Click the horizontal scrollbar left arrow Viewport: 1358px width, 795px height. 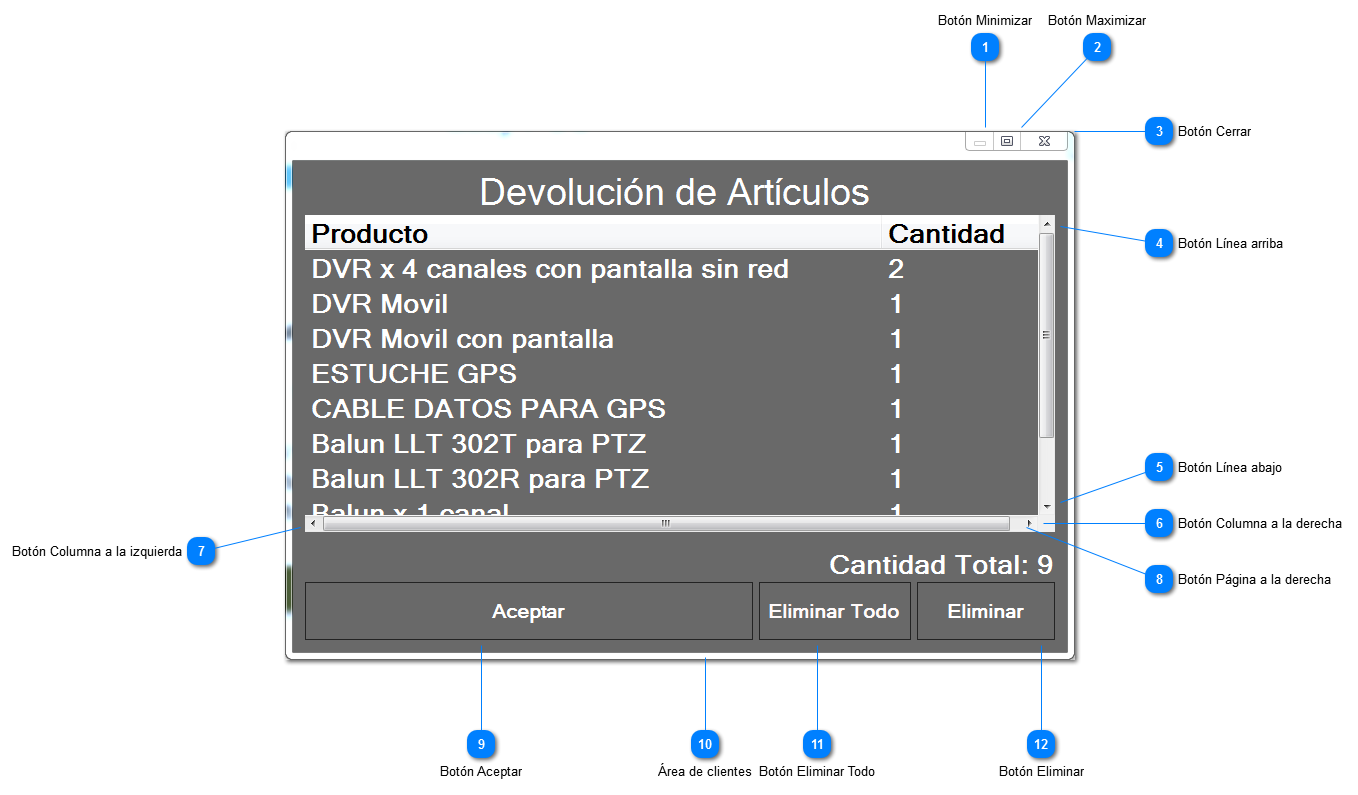[313, 523]
